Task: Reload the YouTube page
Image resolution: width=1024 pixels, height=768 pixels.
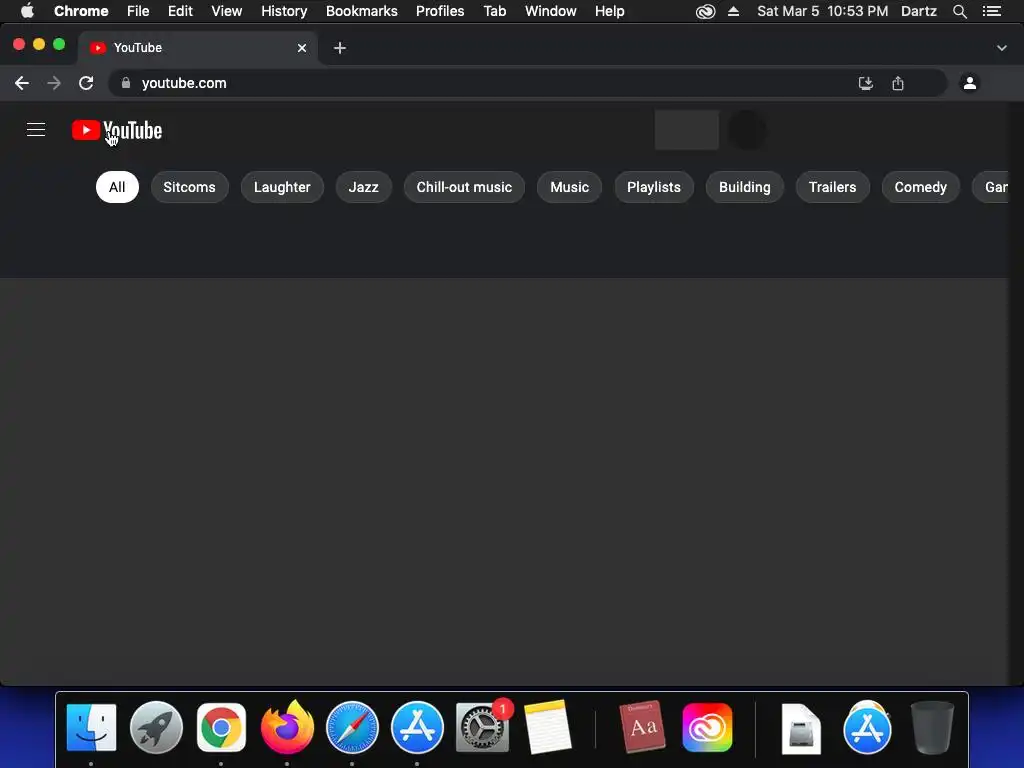Action: pos(86,83)
